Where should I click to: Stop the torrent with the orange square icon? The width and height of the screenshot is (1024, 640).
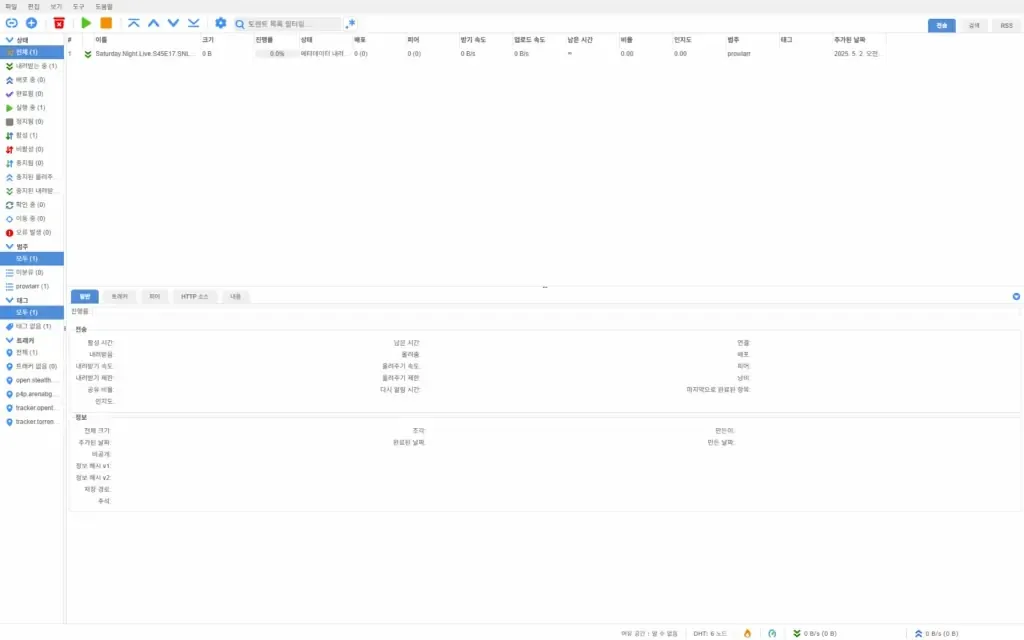(x=106, y=23)
